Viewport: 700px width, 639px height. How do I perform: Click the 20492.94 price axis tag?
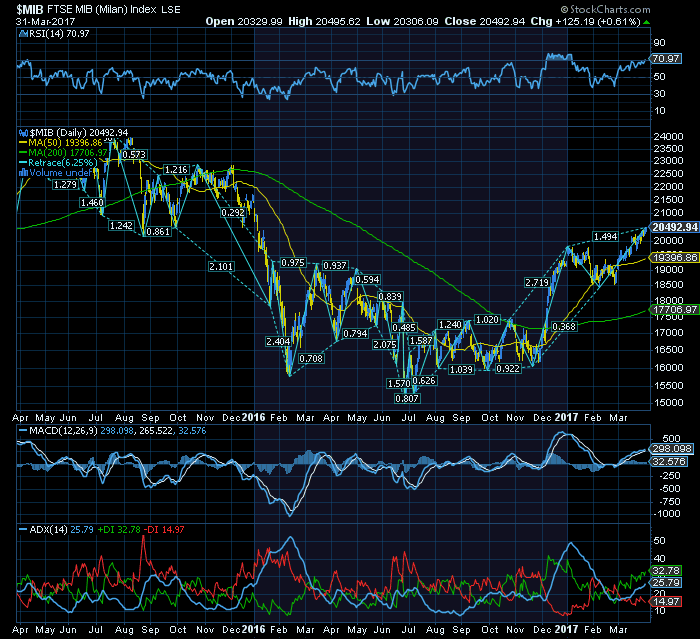tap(675, 227)
